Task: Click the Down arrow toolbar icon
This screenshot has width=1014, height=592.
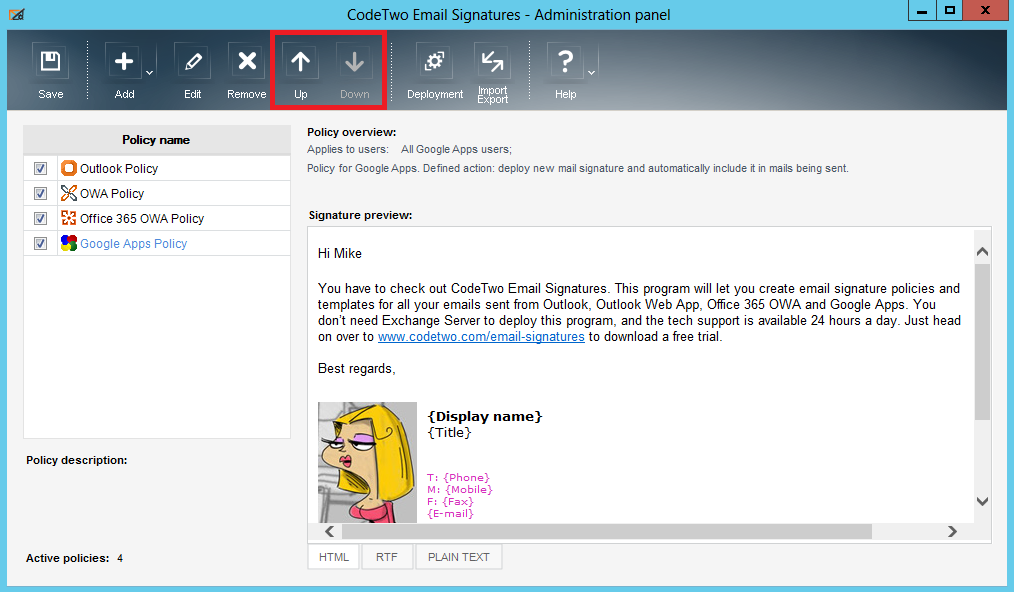Action: (x=354, y=62)
